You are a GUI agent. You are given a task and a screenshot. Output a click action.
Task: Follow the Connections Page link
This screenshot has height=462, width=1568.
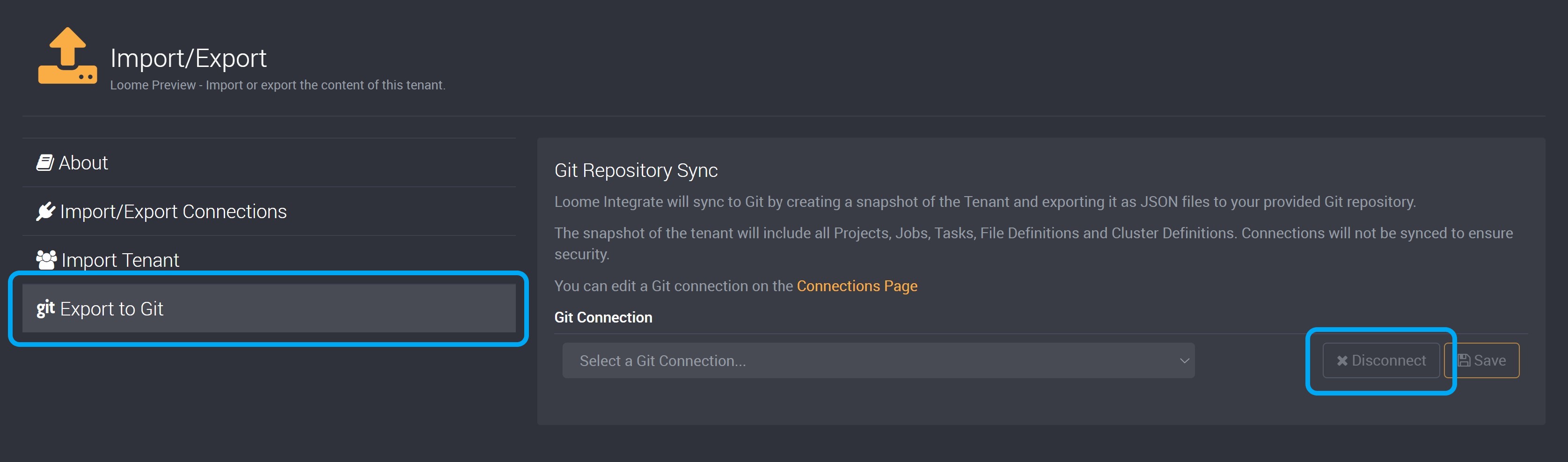[857, 286]
